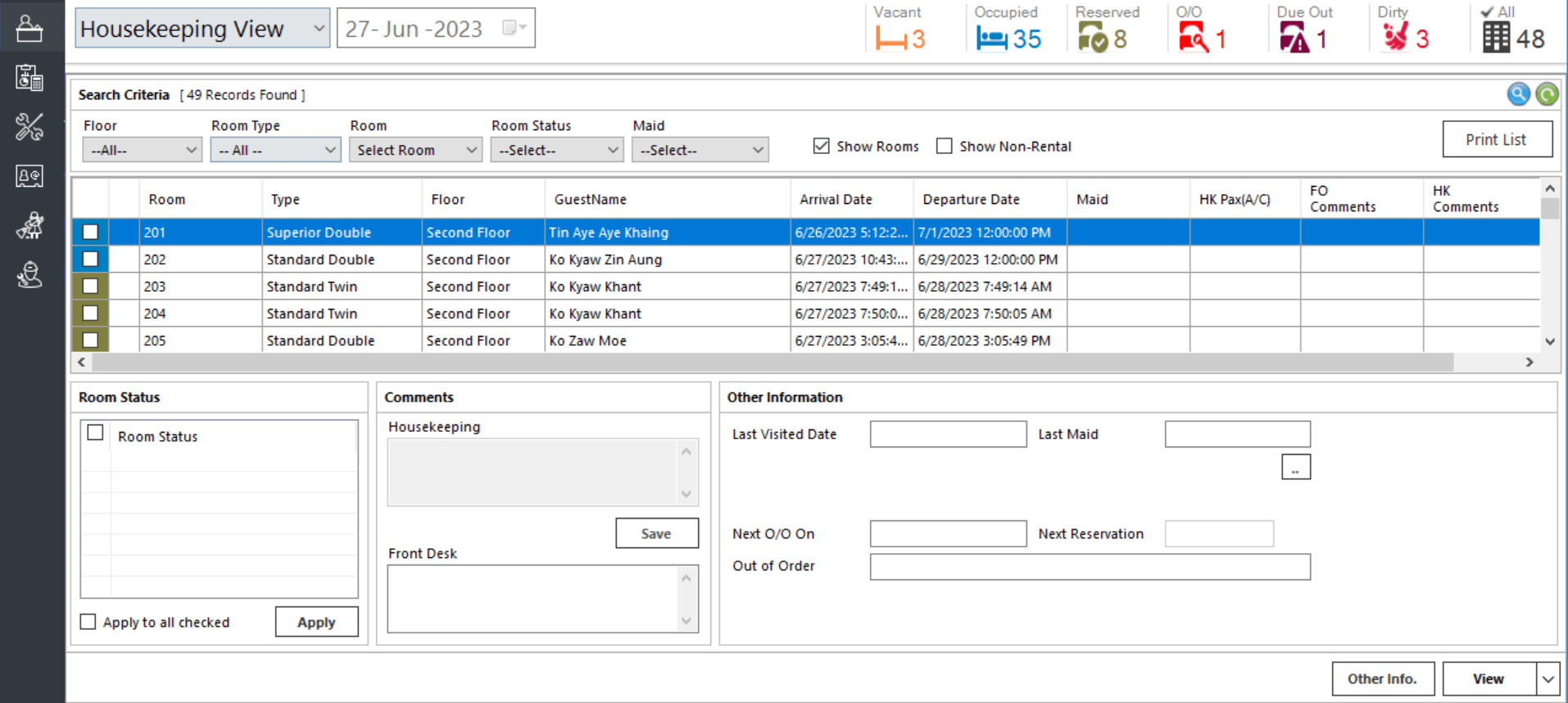Filter by Due Out rooms icon
The width and height of the screenshot is (1568, 703).
pyautogui.click(x=1294, y=38)
